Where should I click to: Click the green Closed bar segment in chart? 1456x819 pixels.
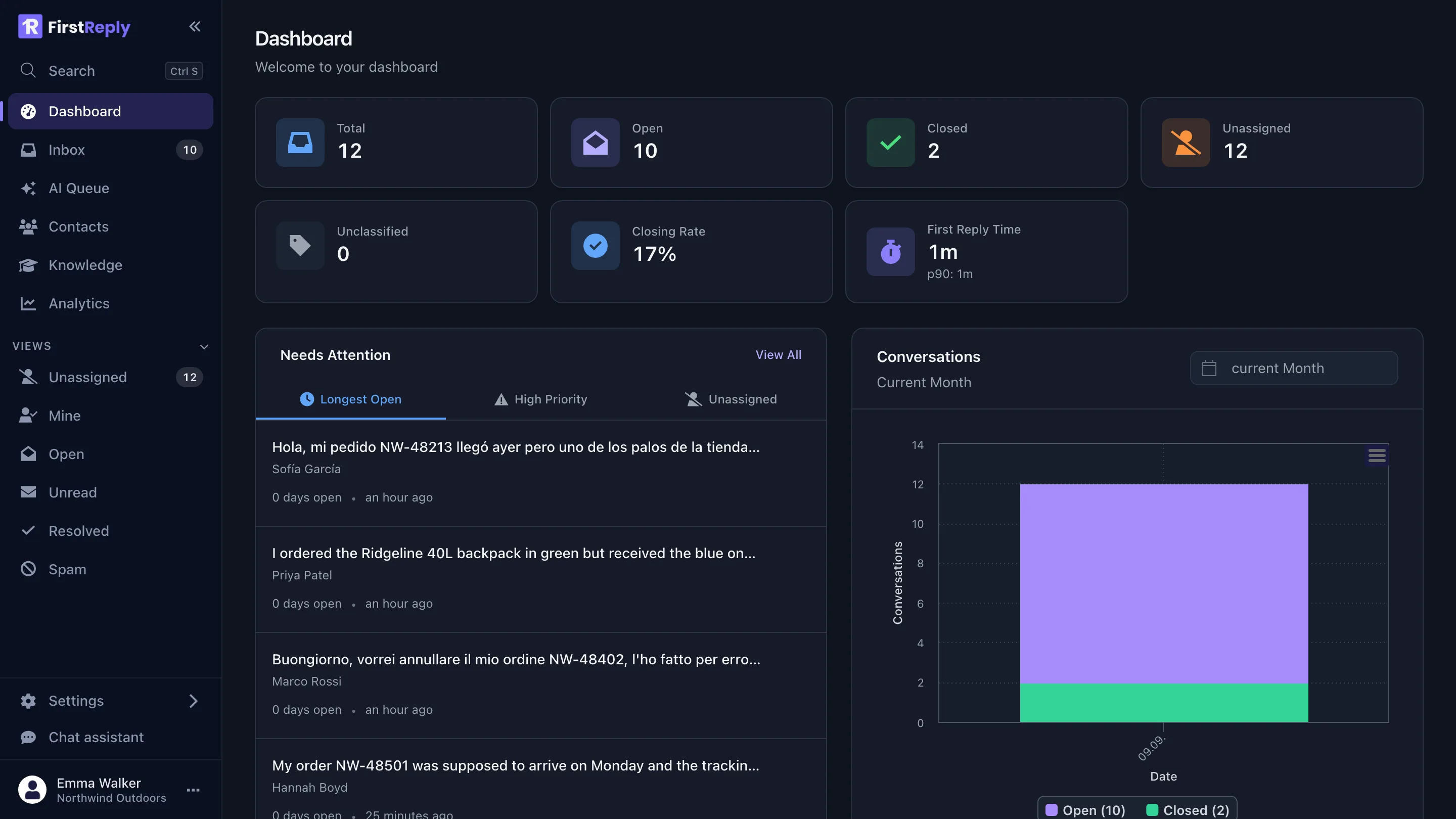pyautogui.click(x=1164, y=703)
